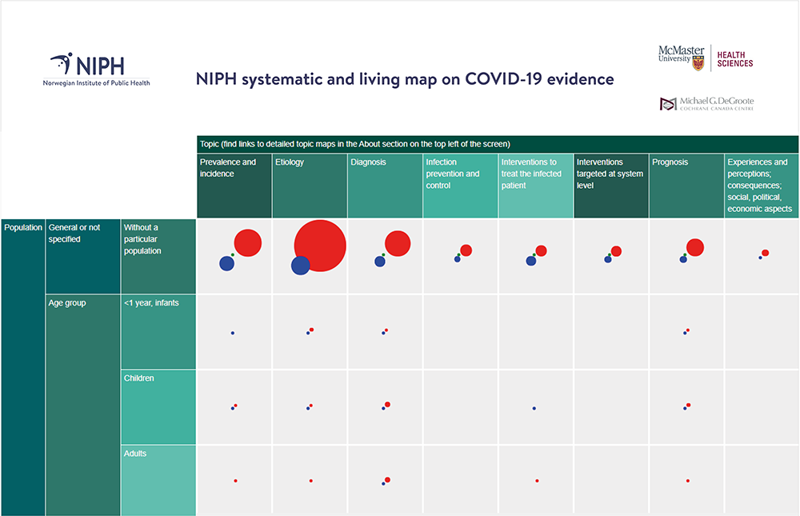Screen dimensions: 800x516
Task: Select the large red bubble under Etiology
Action: [x=320, y=245]
